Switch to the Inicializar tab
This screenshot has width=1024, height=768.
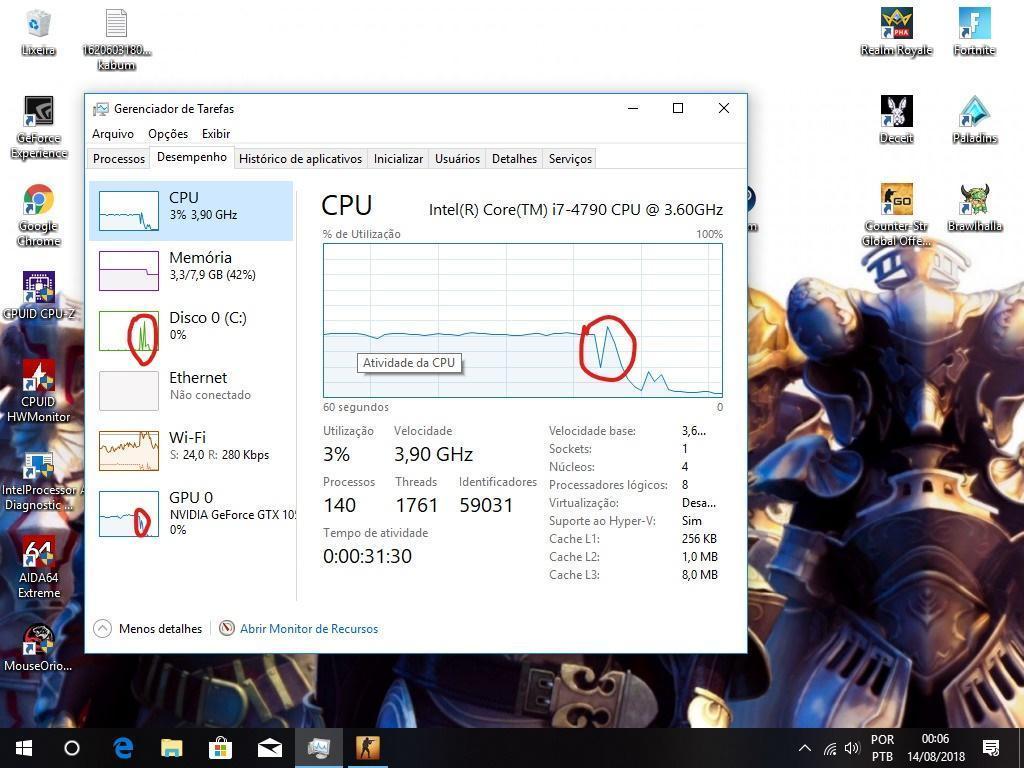(x=398, y=159)
